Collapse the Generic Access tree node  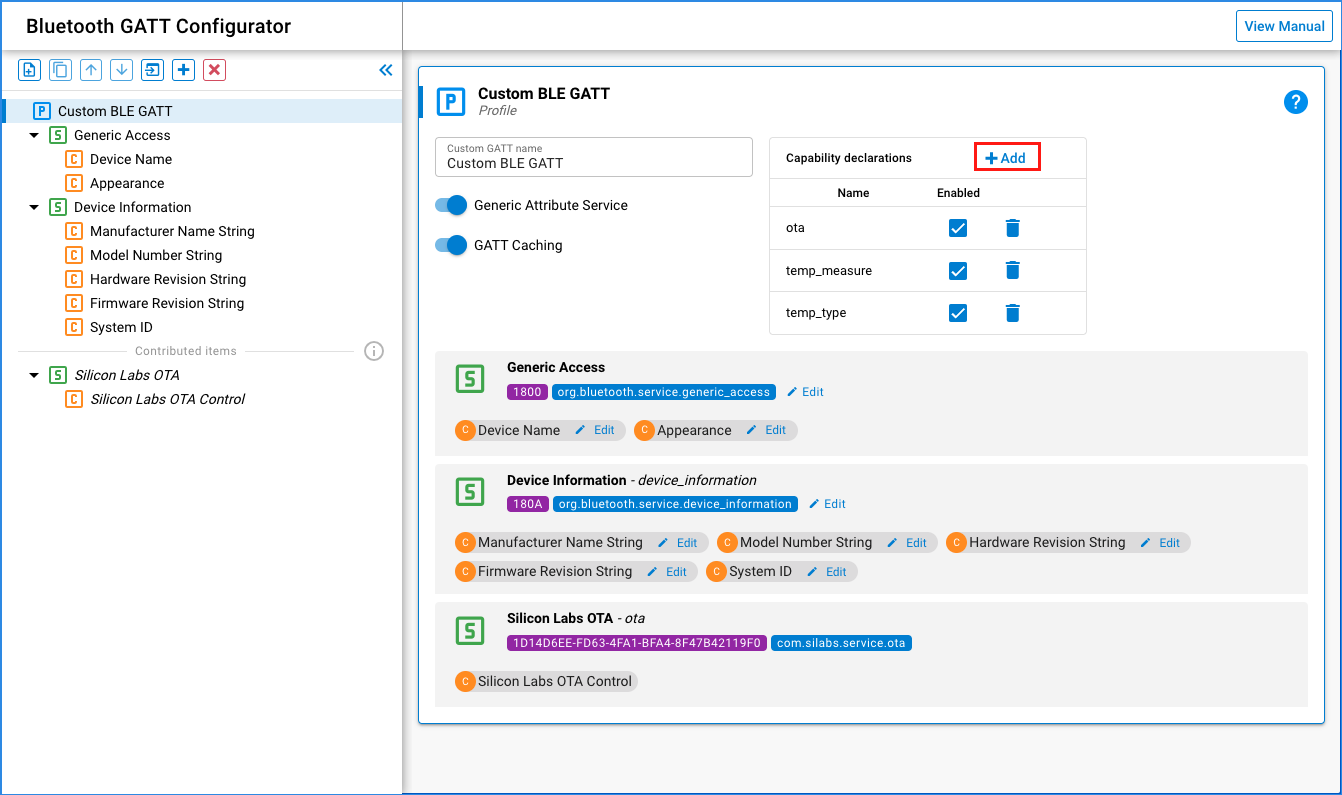pyautogui.click(x=34, y=135)
